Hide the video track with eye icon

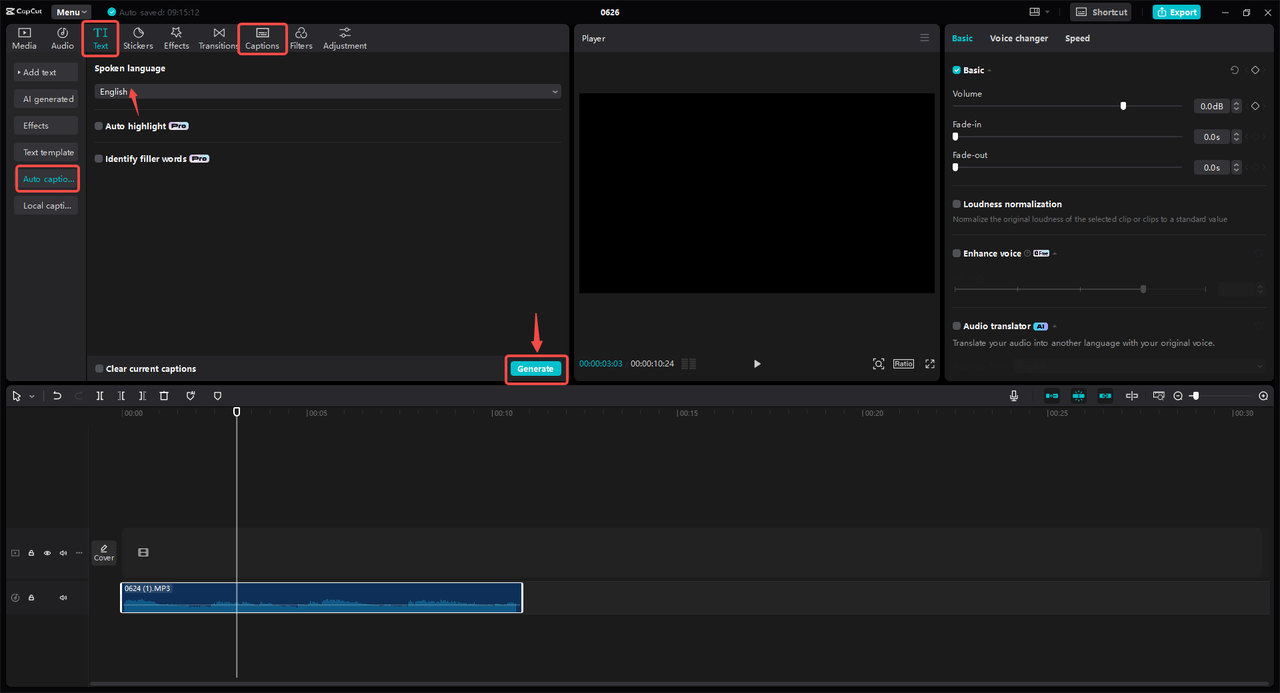point(47,553)
